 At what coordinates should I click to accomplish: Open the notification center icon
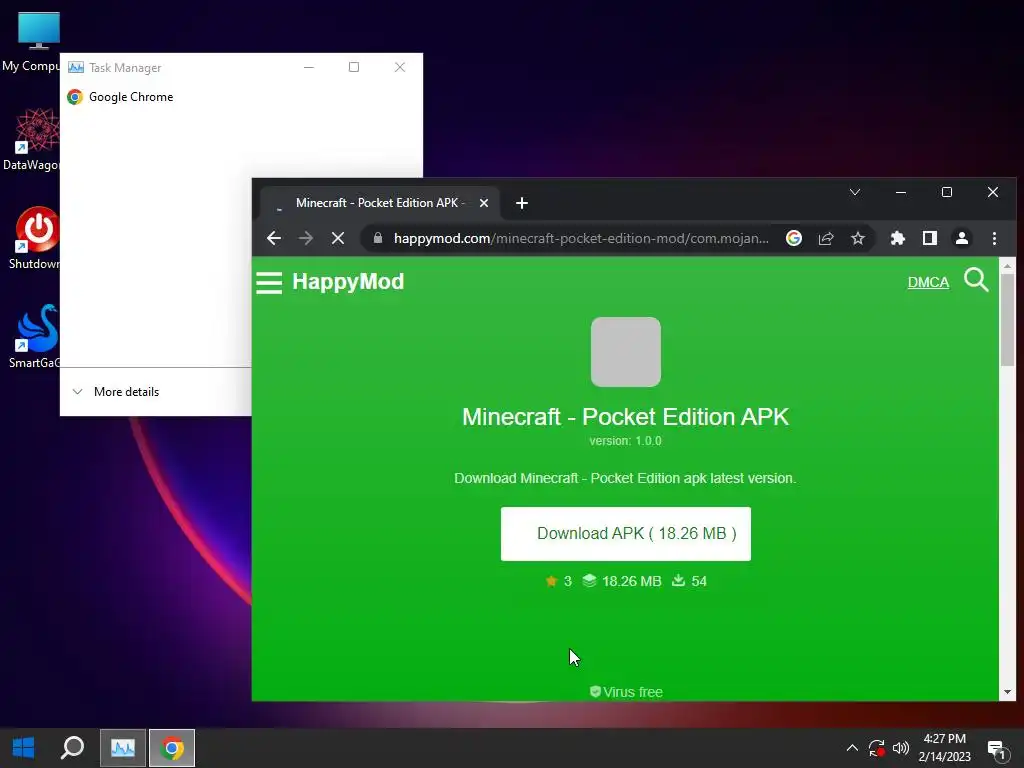click(x=997, y=749)
